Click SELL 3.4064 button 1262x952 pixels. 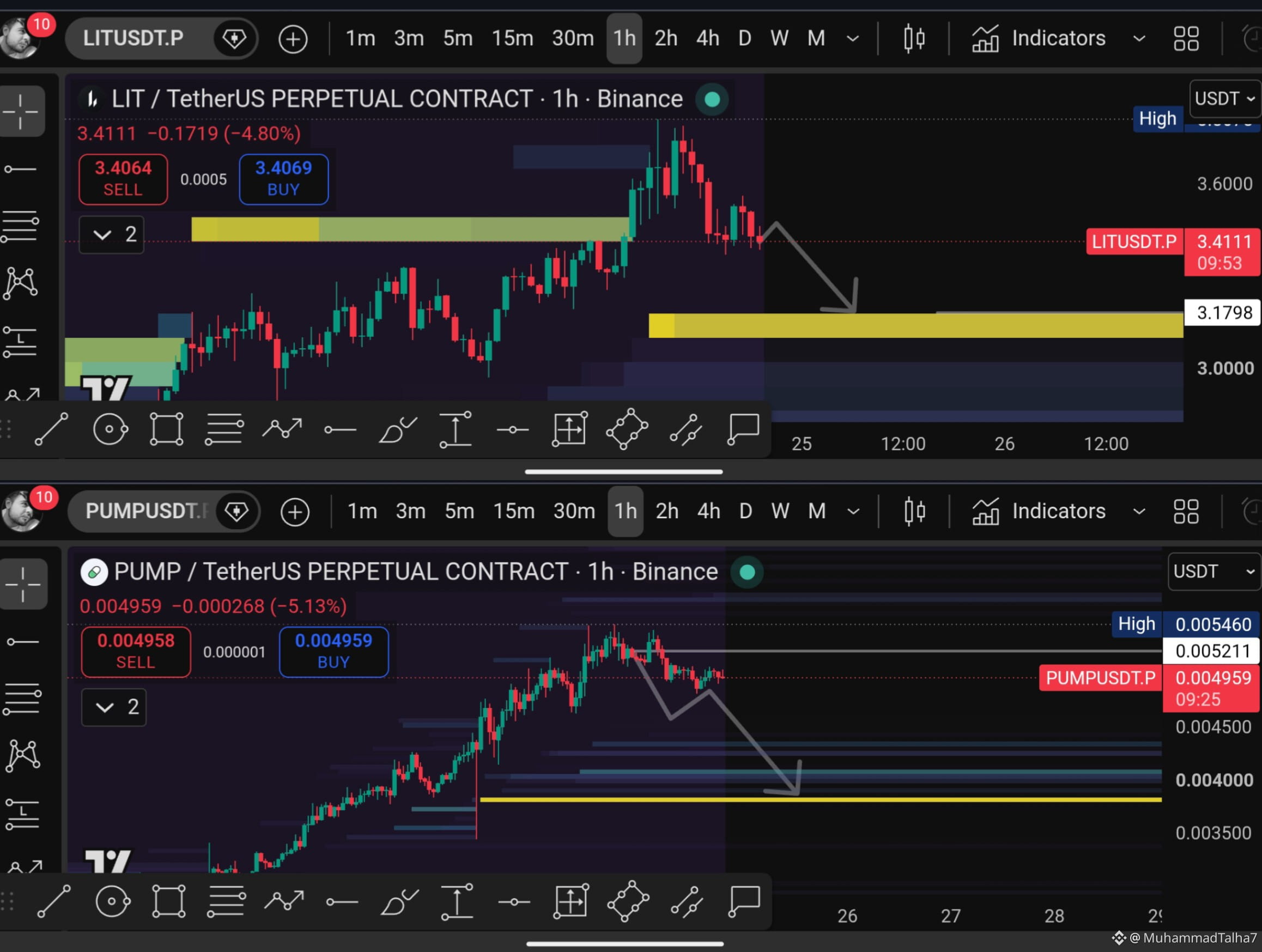tap(123, 179)
